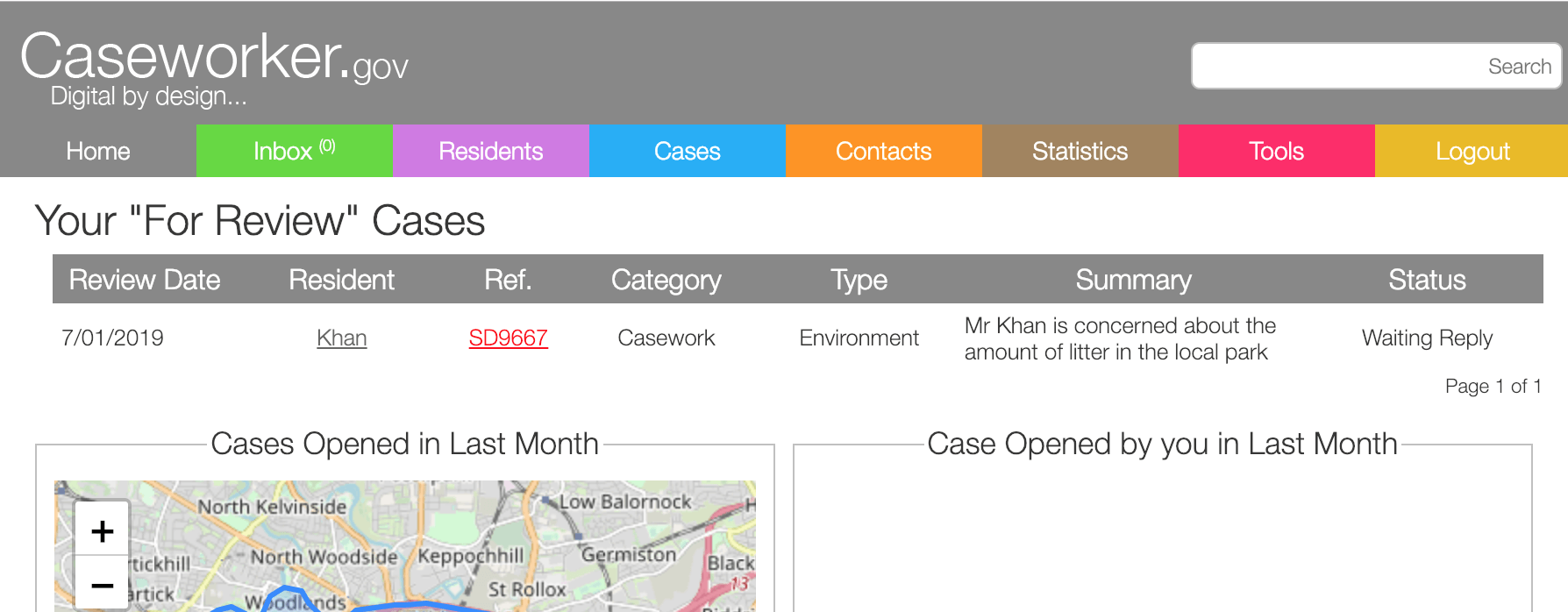
Task: Click the Category column header
Action: 666,280
